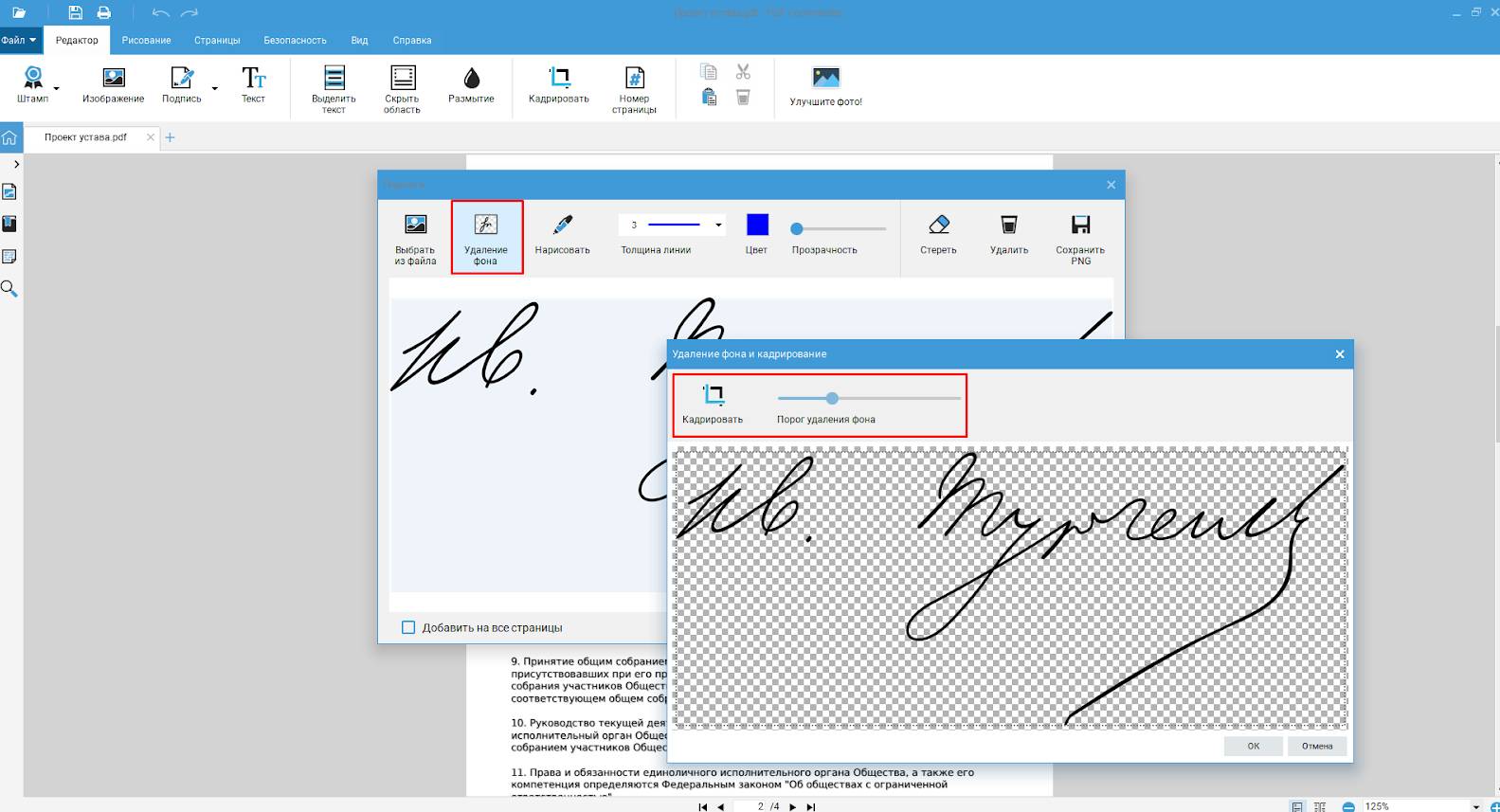Choose Выделить текст tool
The image size is (1500, 812).
click(334, 90)
